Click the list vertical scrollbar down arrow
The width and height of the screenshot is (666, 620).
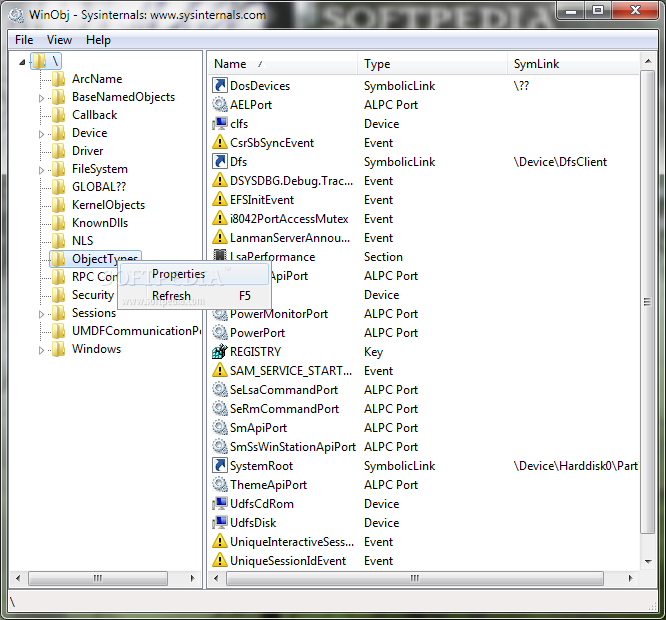click(648, 561)
